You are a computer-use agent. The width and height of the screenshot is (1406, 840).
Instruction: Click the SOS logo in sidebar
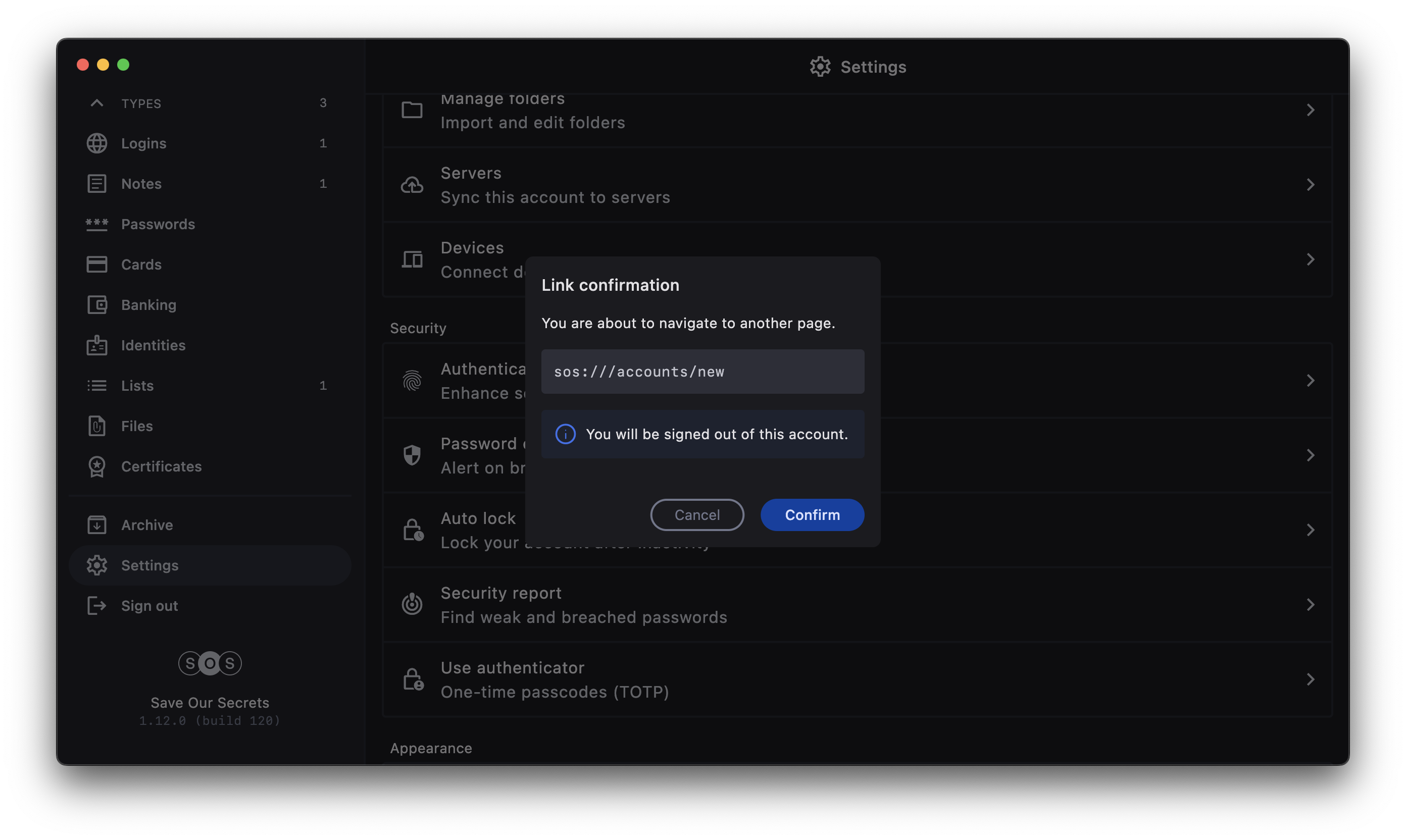tap(210, 663)
